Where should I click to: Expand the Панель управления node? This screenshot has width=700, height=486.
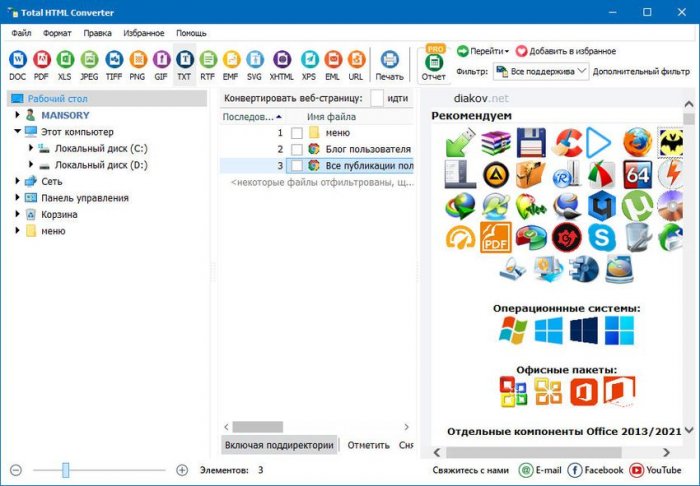[x=17, y=198]
